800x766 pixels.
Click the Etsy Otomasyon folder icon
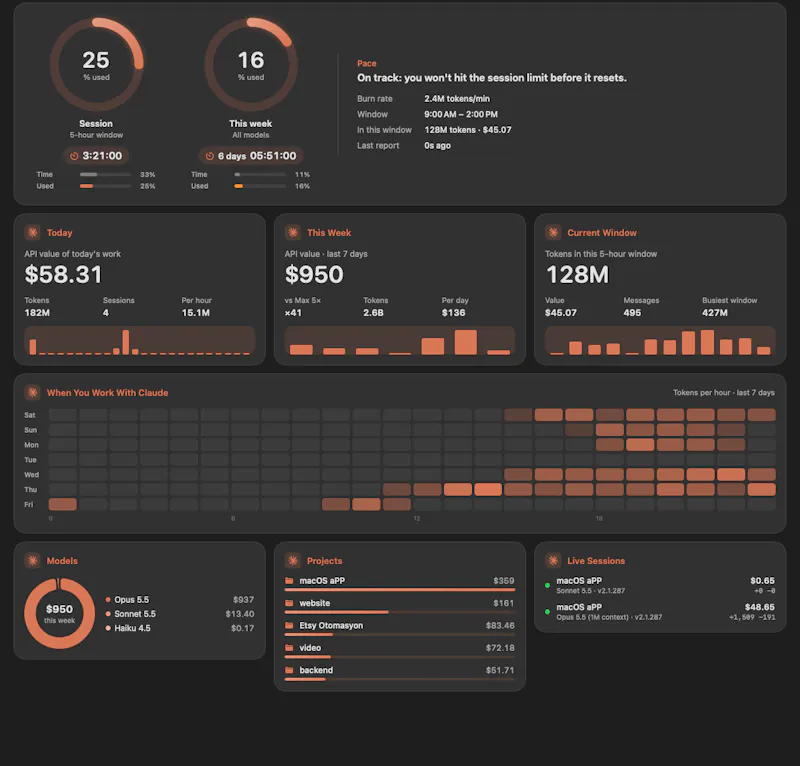[x=289, y=626]
